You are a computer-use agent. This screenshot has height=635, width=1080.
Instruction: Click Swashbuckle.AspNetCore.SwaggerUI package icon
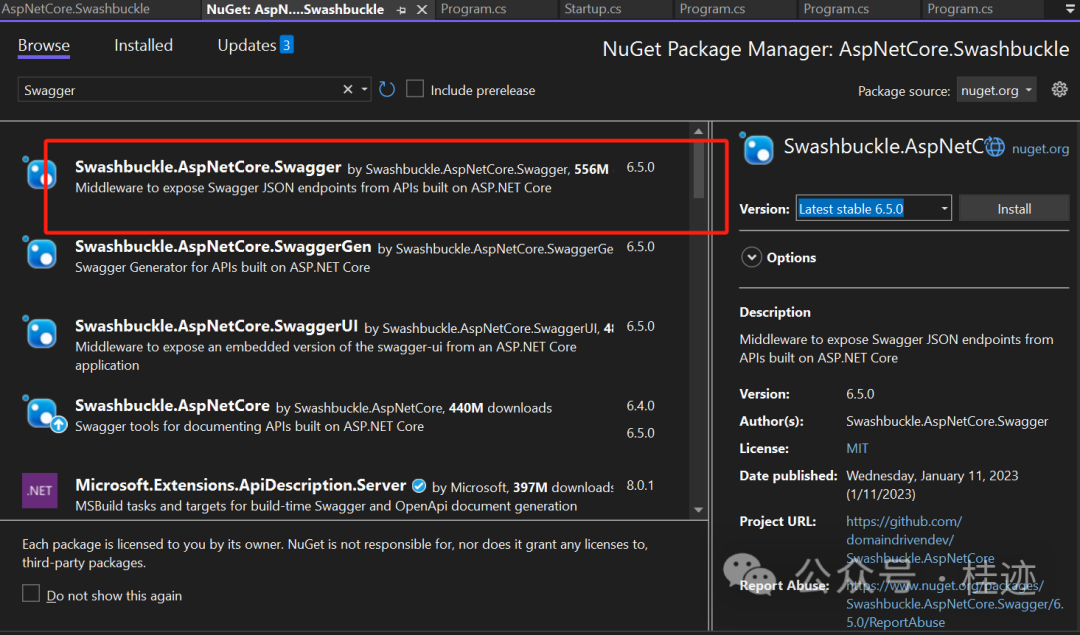pos(42,333)
